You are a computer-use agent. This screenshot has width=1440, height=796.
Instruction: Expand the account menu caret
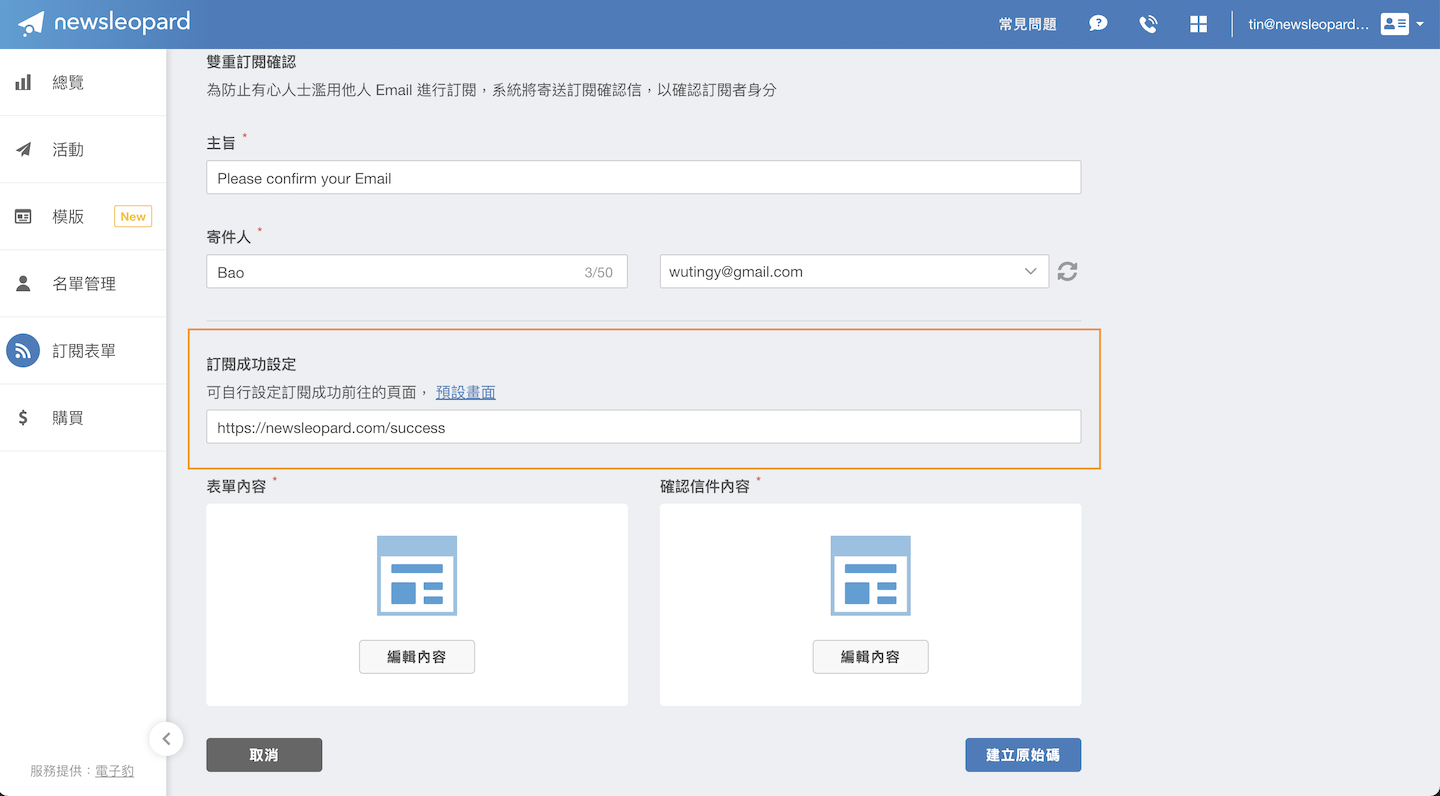coord(1420,24)
